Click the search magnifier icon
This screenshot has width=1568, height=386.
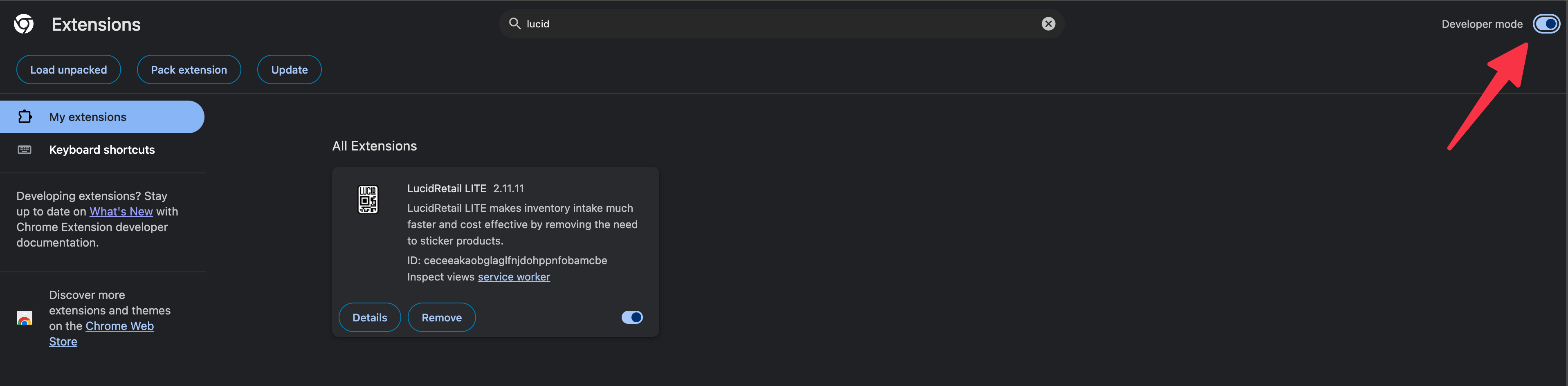pos(514,24)
